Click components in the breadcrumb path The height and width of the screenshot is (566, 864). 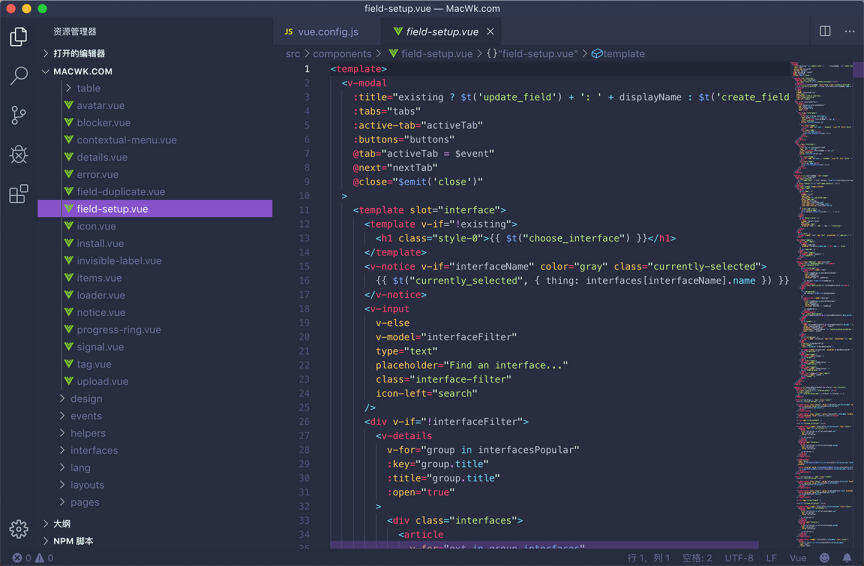[342, 54]
